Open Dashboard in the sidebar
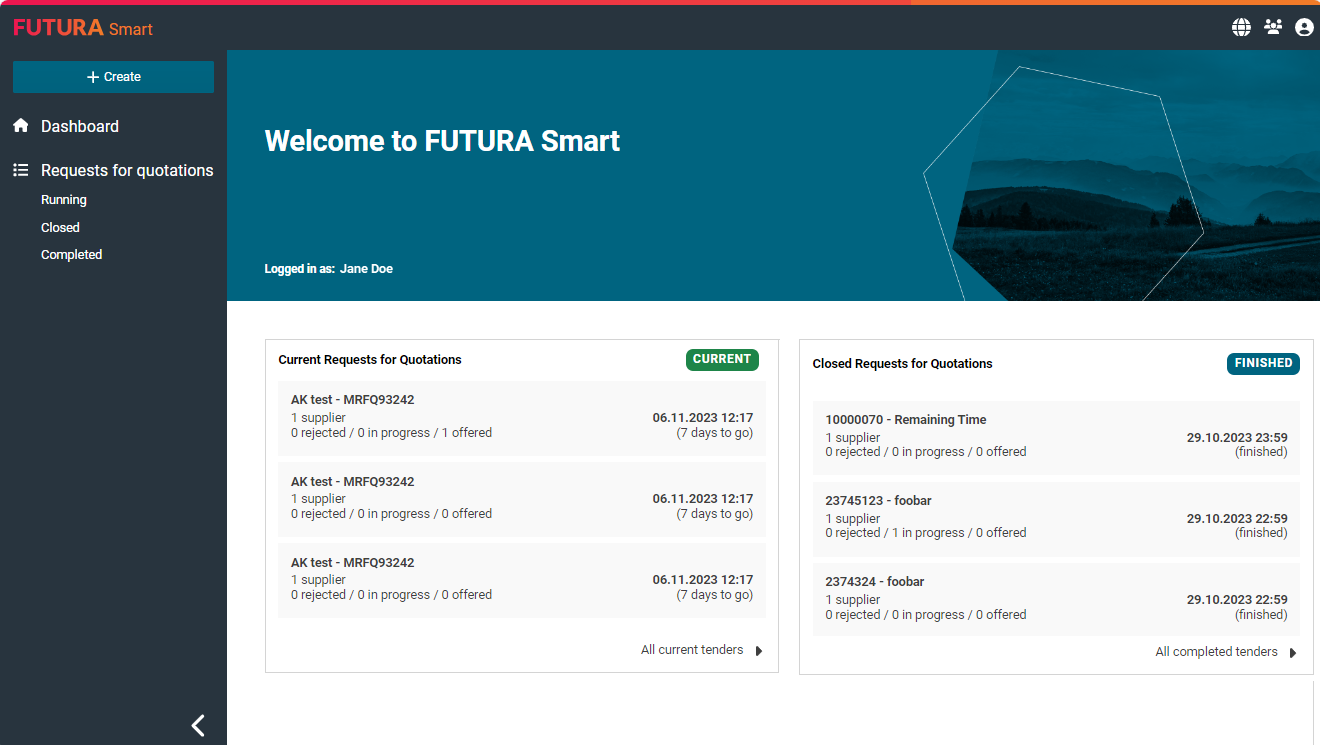This screenshot has height=745, width=1325. click(x=80, y=126)
